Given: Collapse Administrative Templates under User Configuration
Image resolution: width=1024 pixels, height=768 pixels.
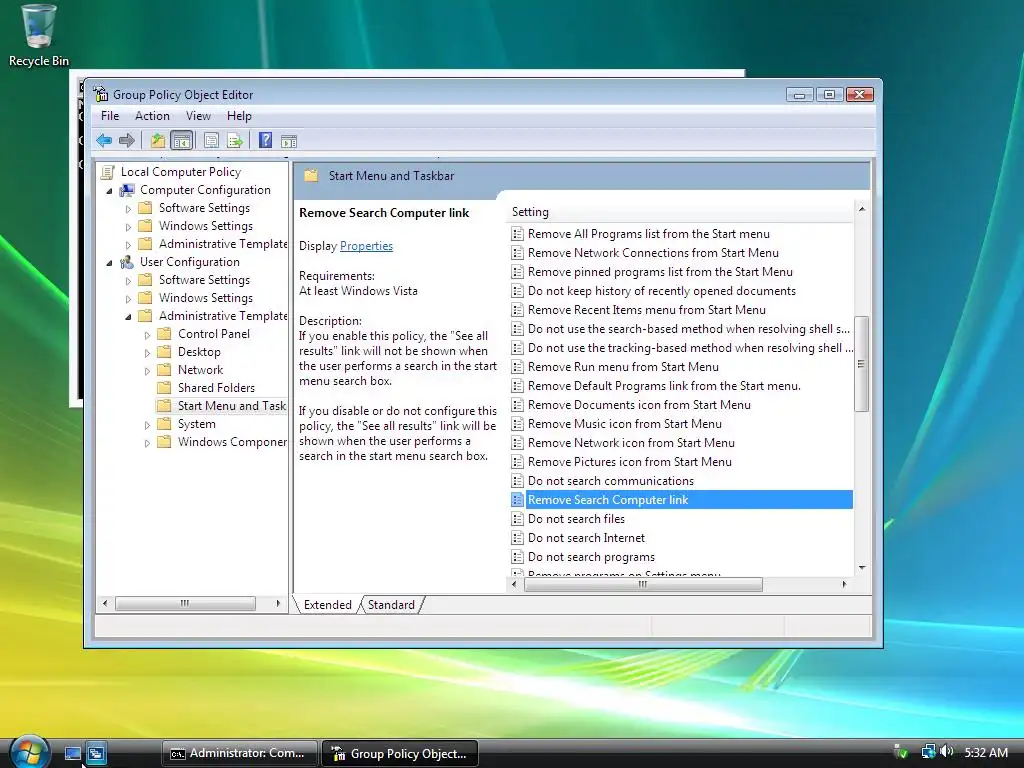Looking at the screenshot, I should 128,317.
